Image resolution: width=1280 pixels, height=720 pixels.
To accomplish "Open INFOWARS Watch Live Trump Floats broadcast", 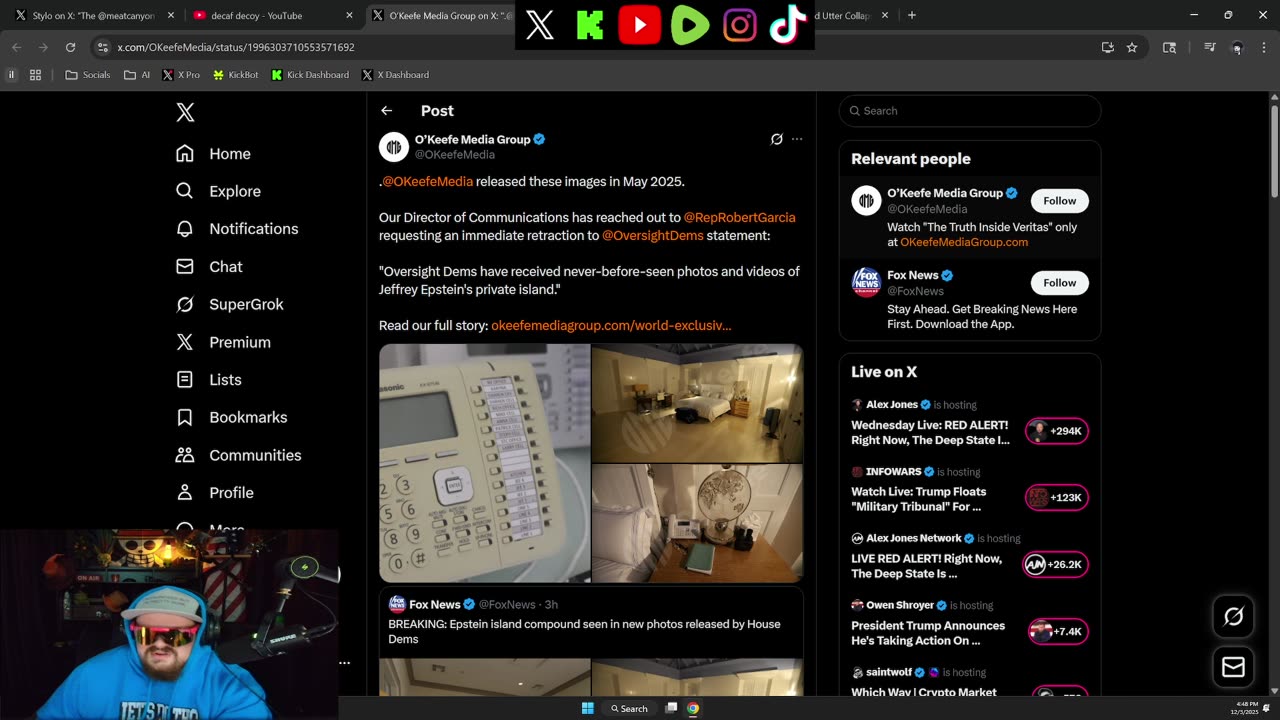I will 918,499.
